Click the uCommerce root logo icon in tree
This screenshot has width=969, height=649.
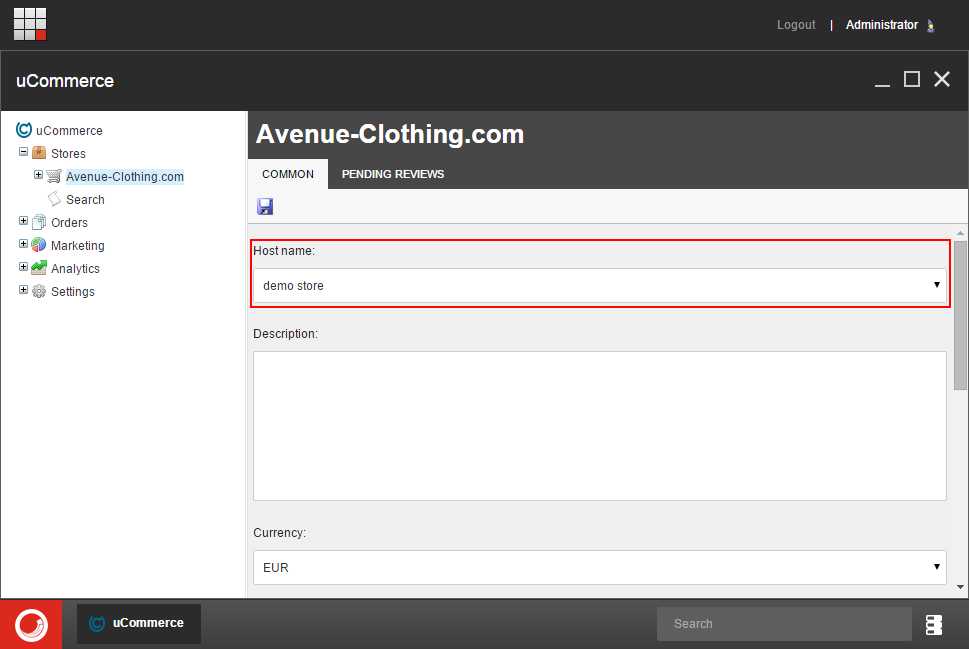(23, 130)
